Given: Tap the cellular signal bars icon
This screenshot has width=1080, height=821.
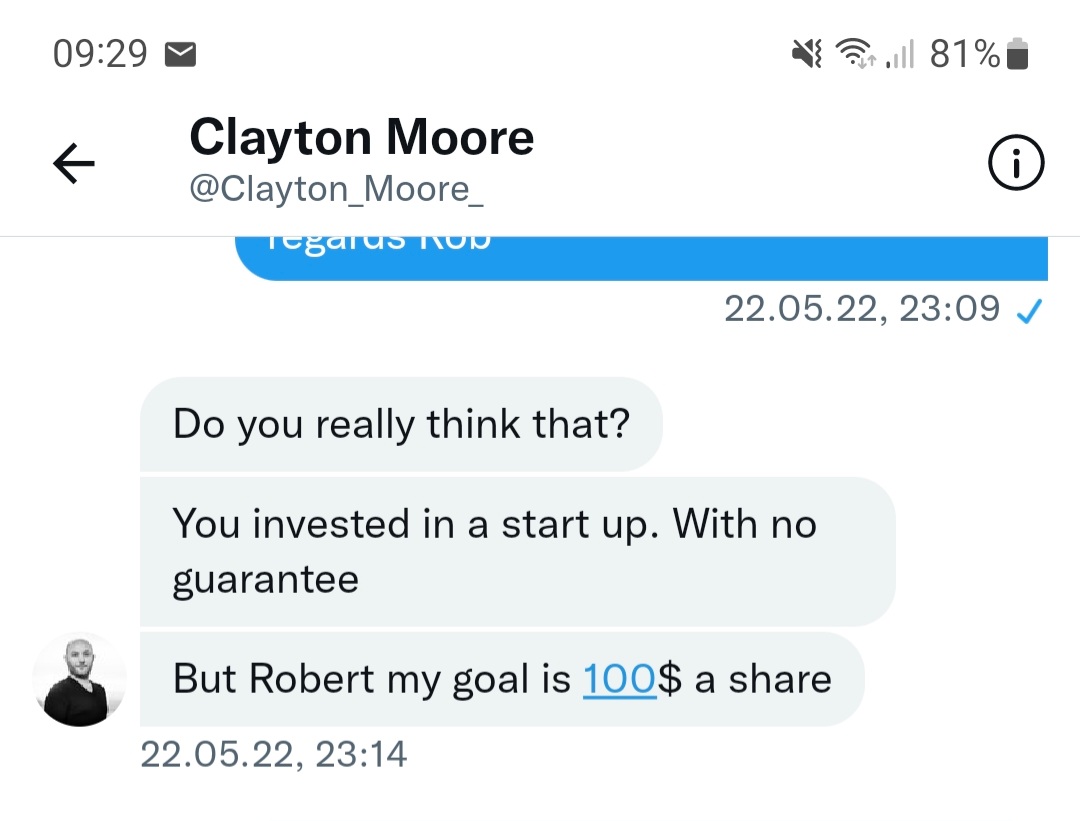Looking at the screenshot, I should (900, 56).
